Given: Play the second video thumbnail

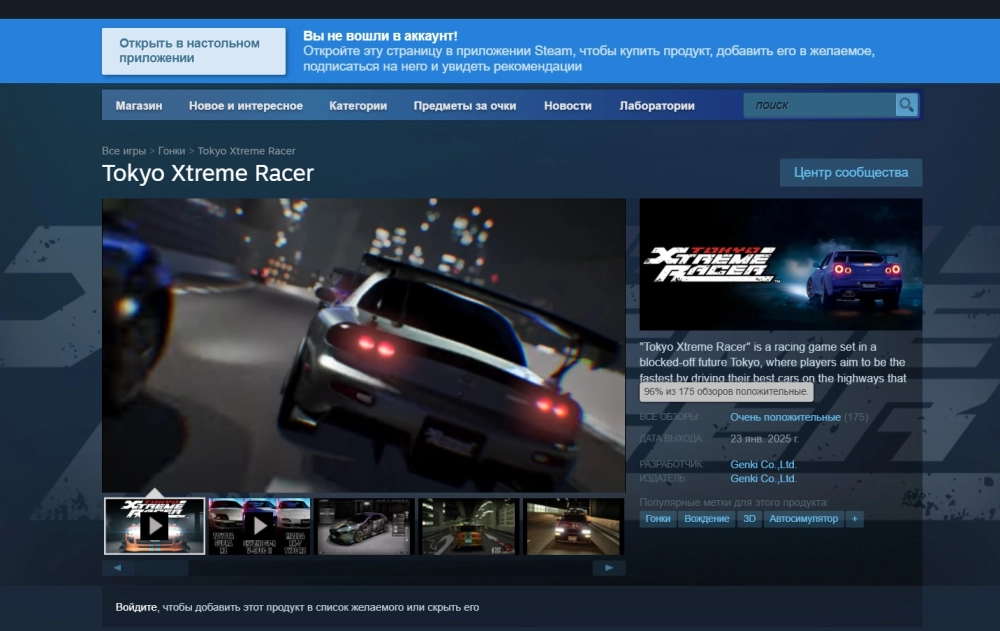Looking at the screenshot, I should pos(260,526).
